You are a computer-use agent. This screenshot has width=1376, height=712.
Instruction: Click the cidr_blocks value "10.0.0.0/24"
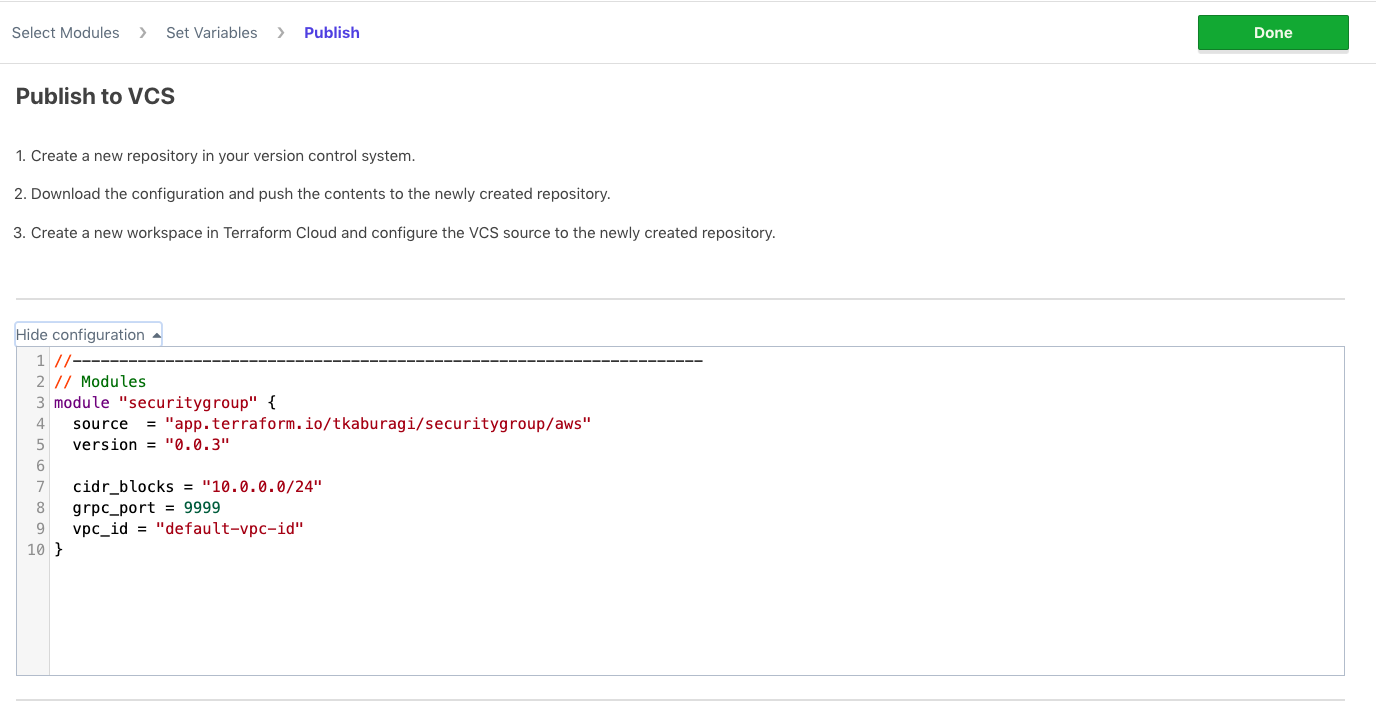click(x=262, y=487)
